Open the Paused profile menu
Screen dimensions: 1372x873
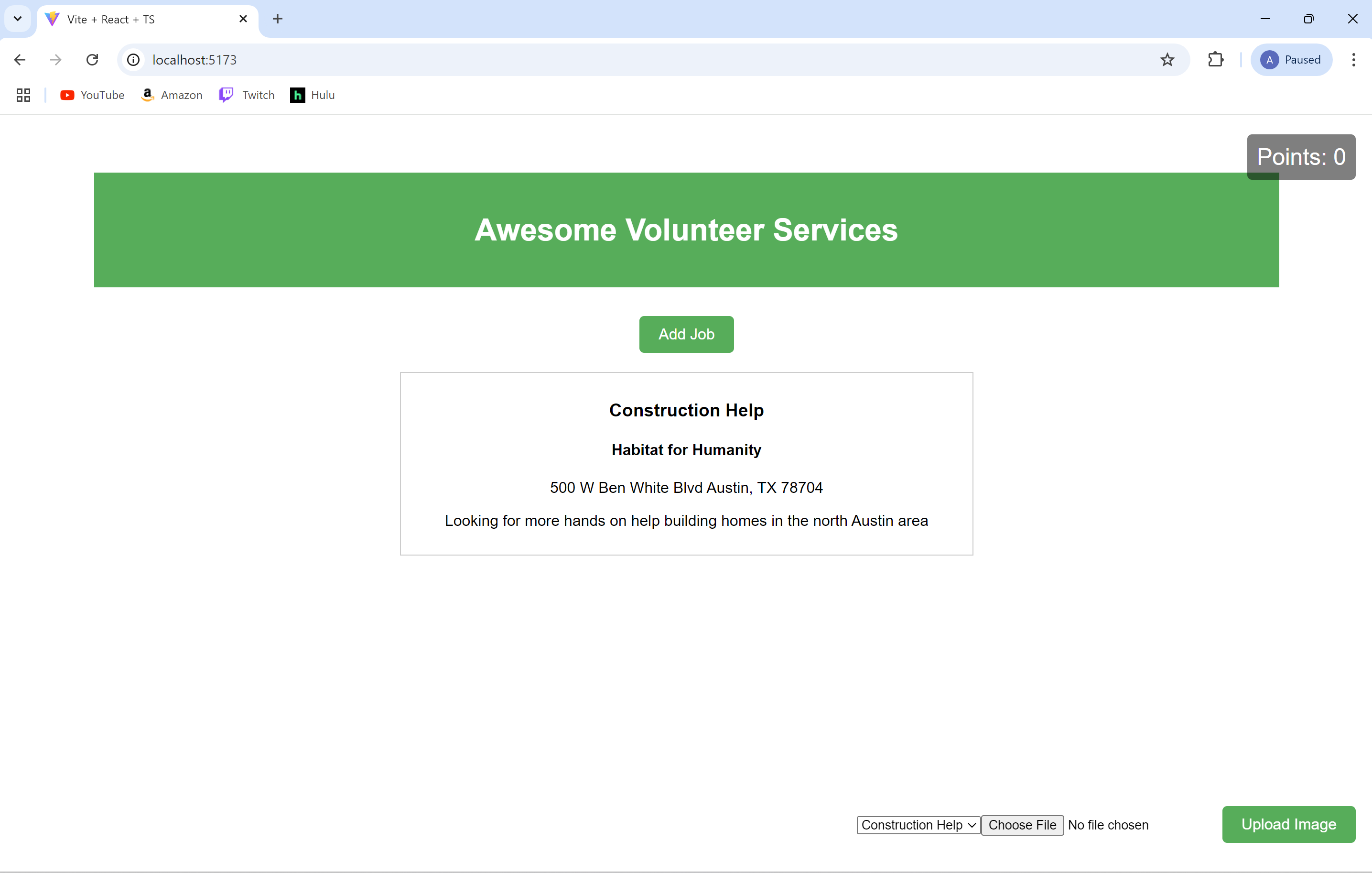point(1291,60)
